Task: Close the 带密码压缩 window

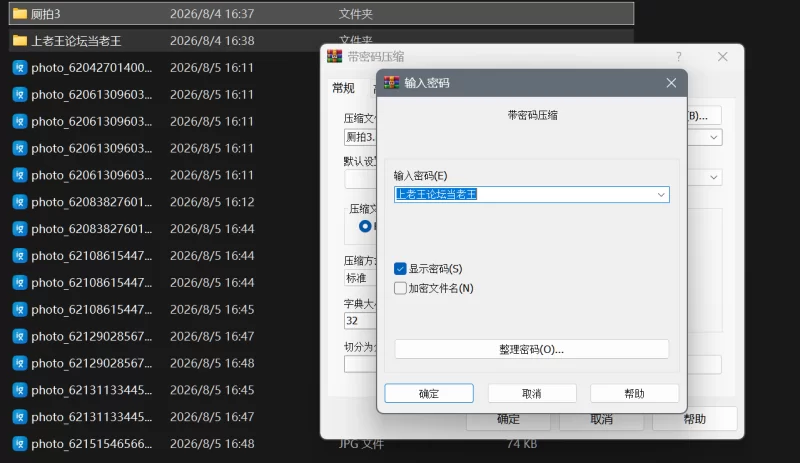Action: pyautogui.click(x=722, y=57)
